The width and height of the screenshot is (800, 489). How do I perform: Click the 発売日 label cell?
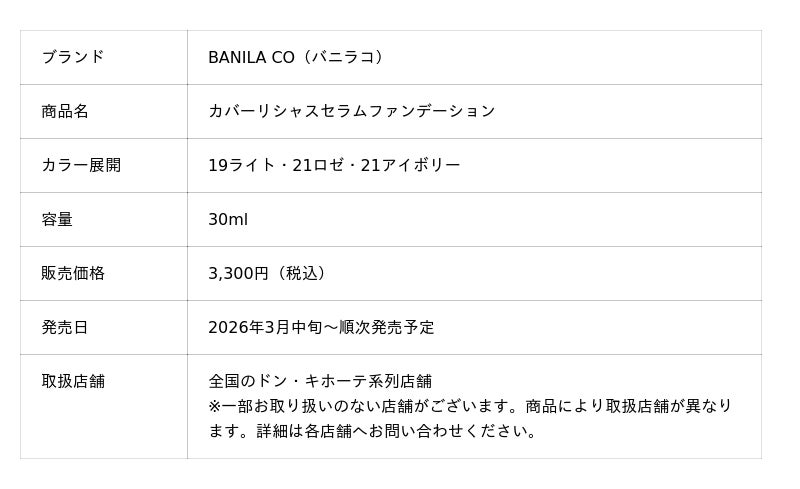point(65,327)
